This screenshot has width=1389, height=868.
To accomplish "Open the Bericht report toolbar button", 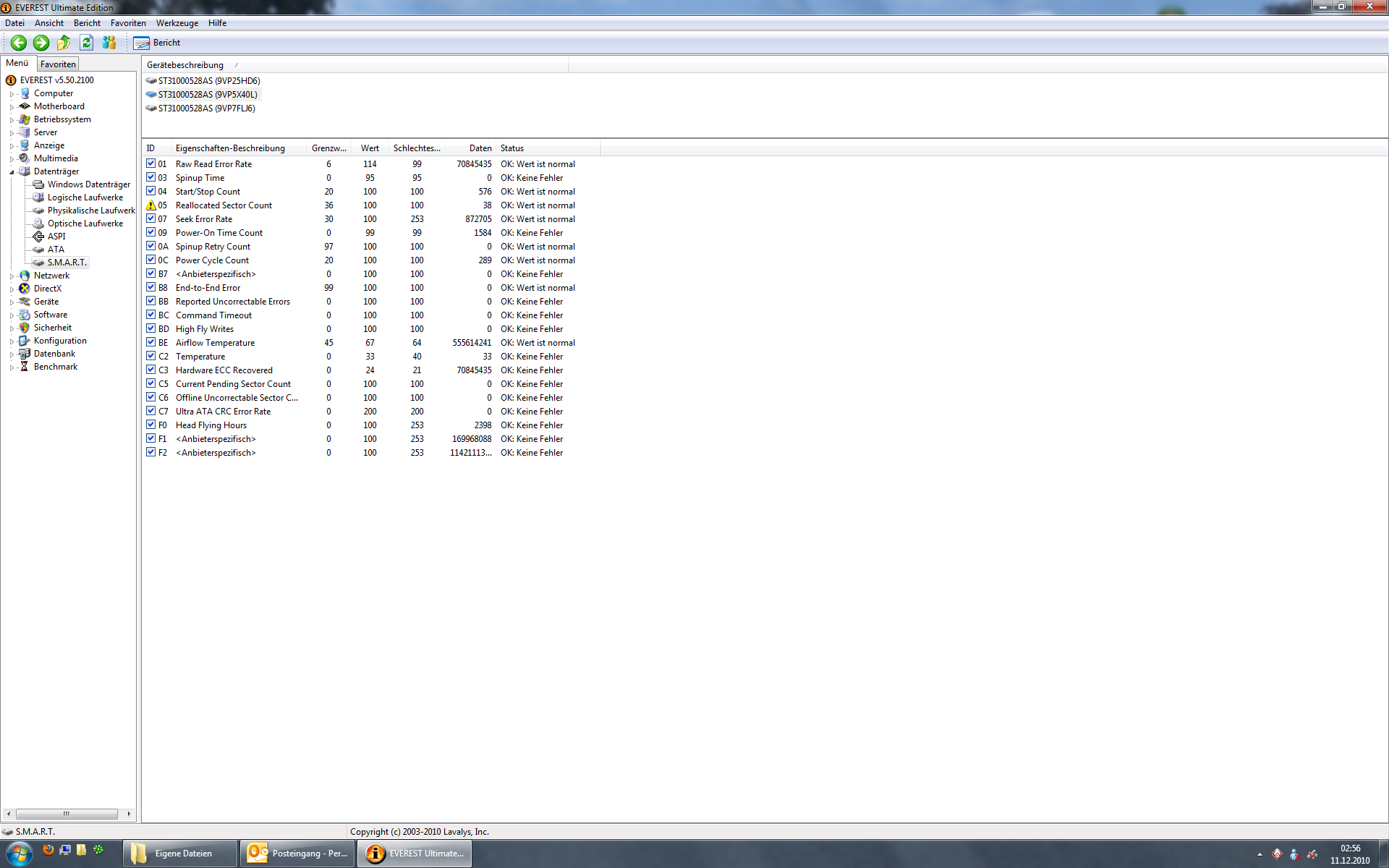I will [x=157, y=43].
